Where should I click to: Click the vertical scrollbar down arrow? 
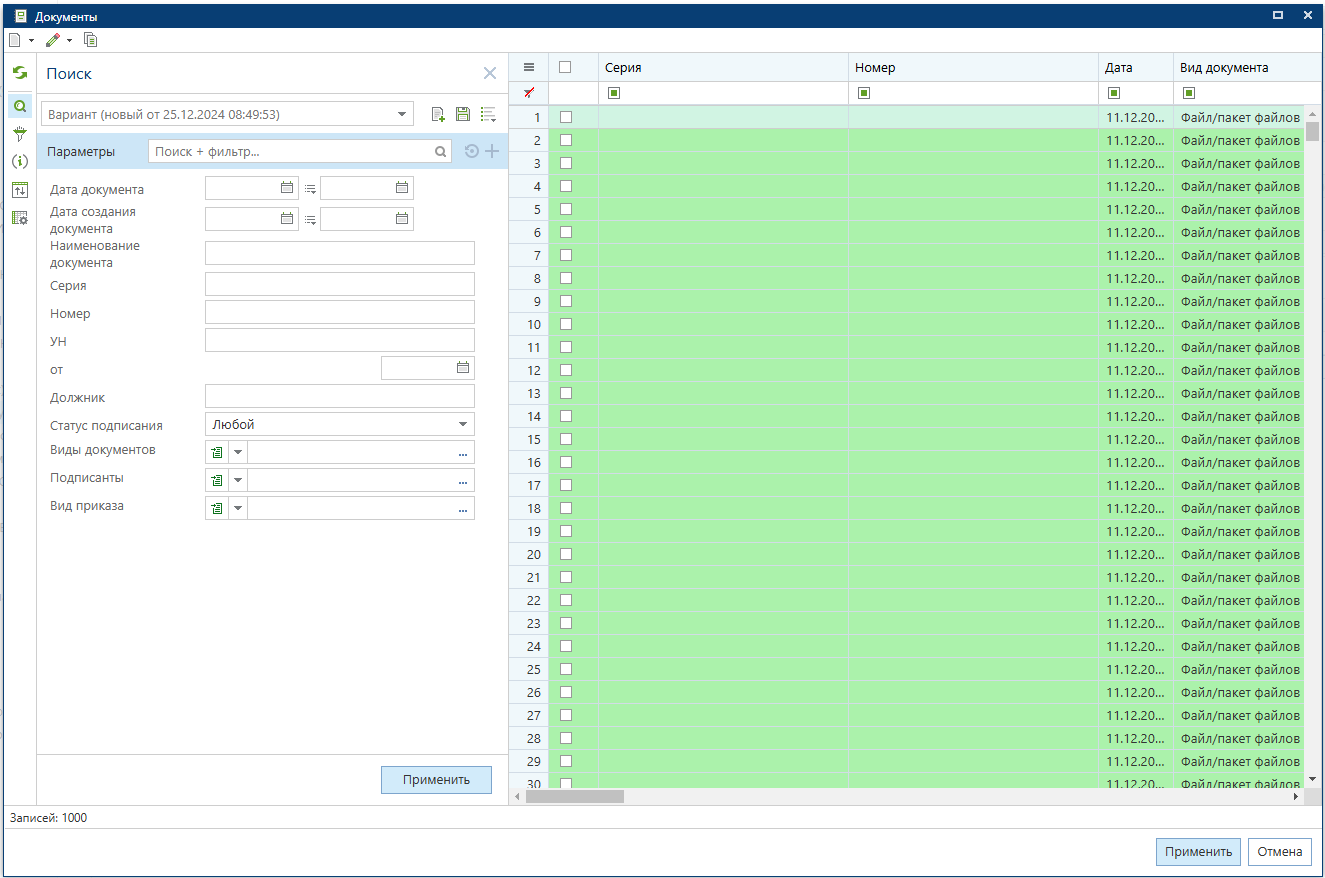[1312, 778]
